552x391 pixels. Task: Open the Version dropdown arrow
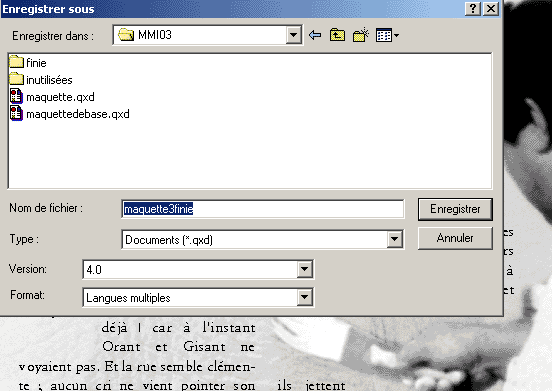305,269
